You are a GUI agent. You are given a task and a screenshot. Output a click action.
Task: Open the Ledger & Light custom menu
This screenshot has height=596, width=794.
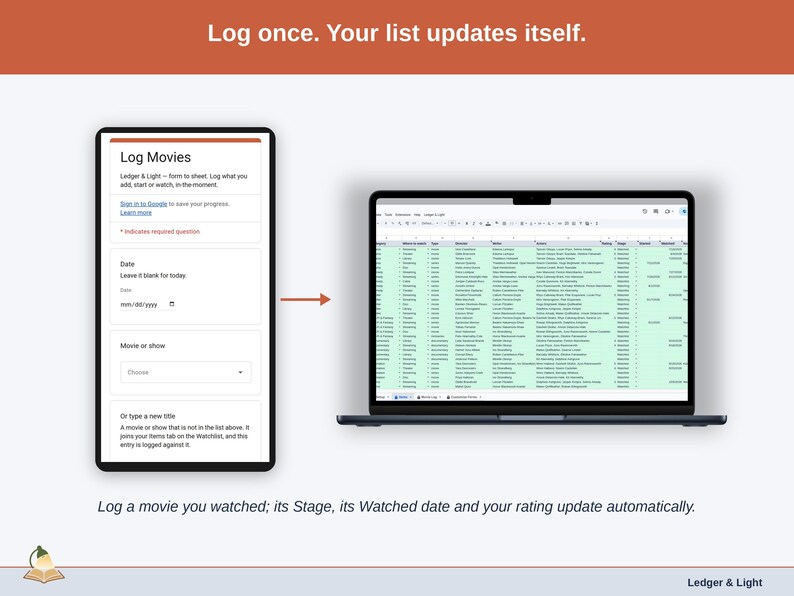click(434, 215)
